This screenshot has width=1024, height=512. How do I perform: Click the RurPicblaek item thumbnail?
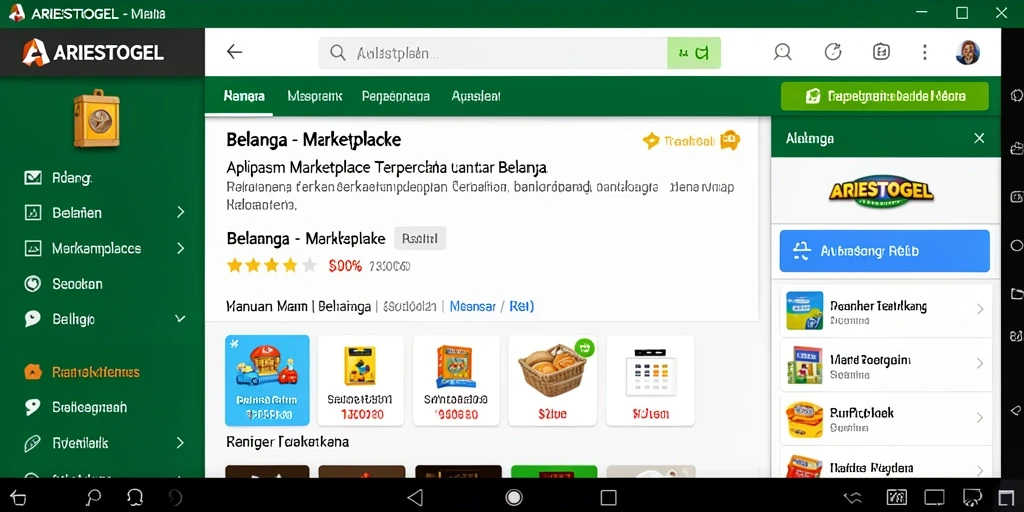point(804,419)
